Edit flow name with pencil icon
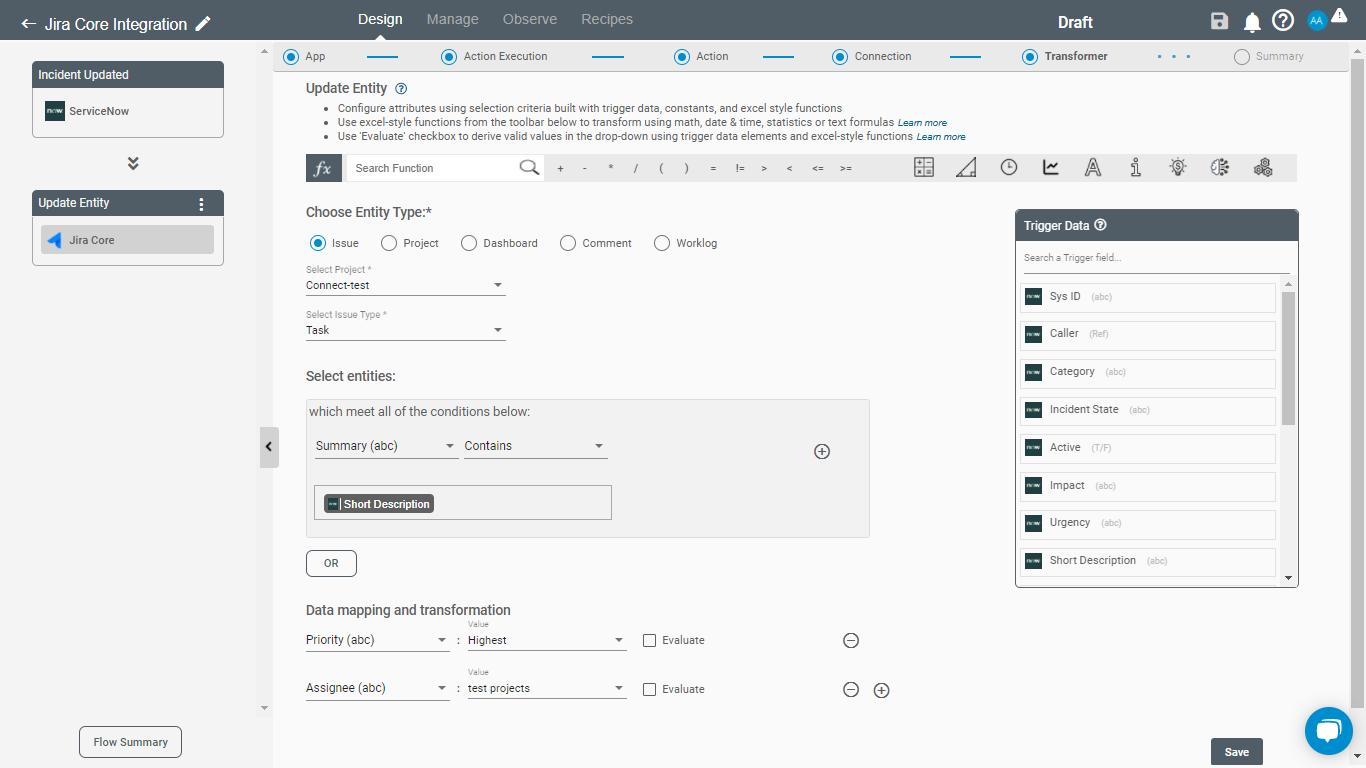Viewport: 1366px width, 768px height. (x=203, y=24)
